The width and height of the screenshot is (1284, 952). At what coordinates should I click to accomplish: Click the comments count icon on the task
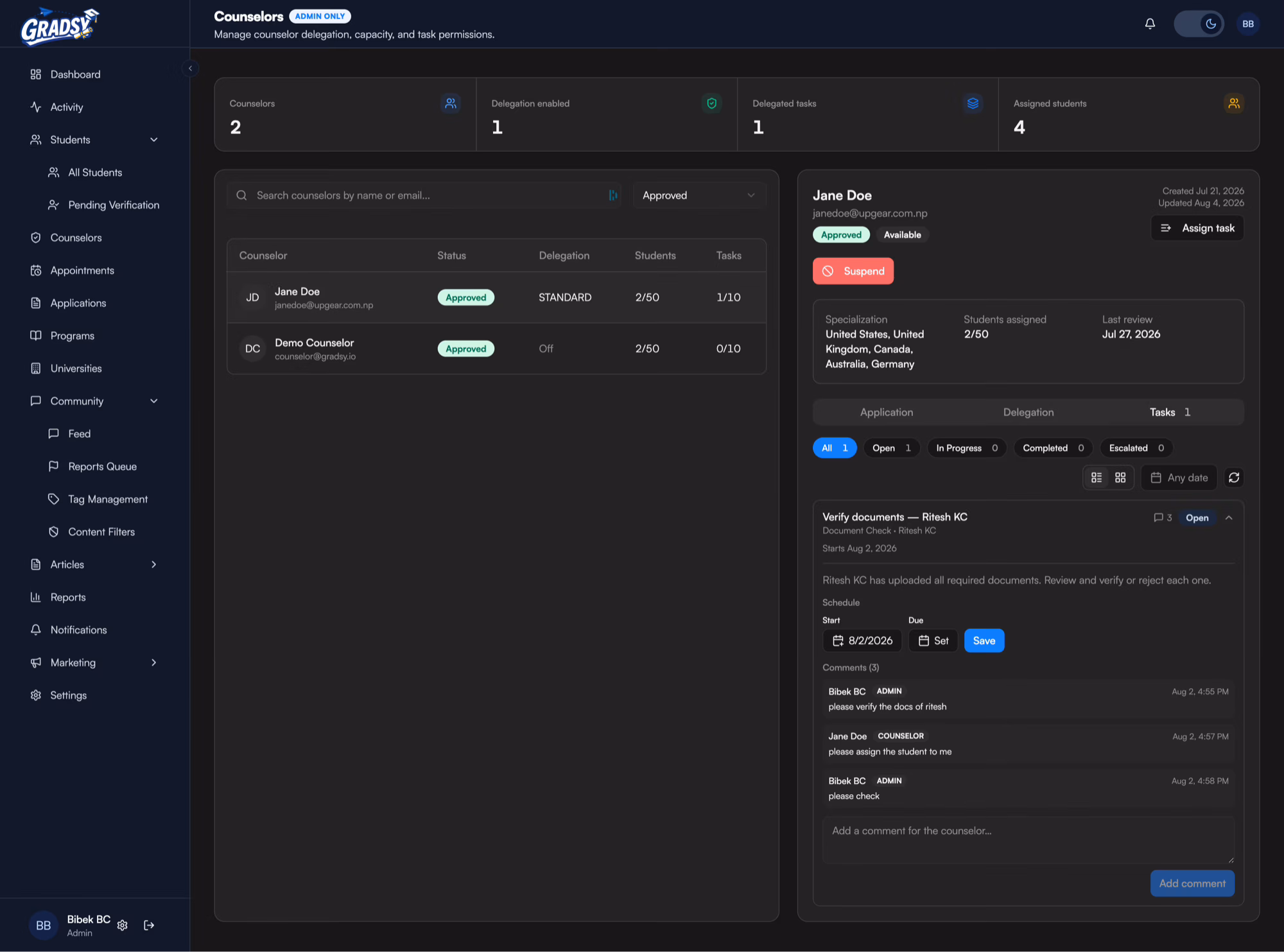pyautogui.click(x=1163, y=517)
